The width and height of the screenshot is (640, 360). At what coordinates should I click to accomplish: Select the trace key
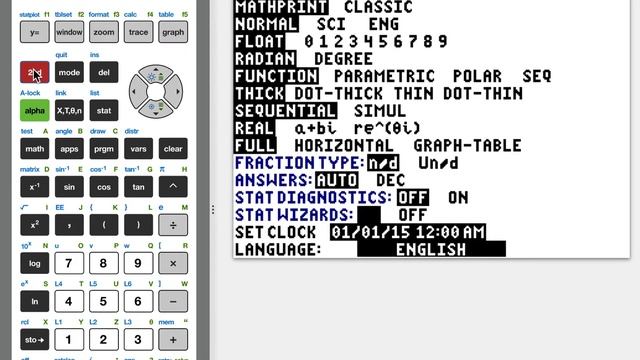tap(138, 32)
